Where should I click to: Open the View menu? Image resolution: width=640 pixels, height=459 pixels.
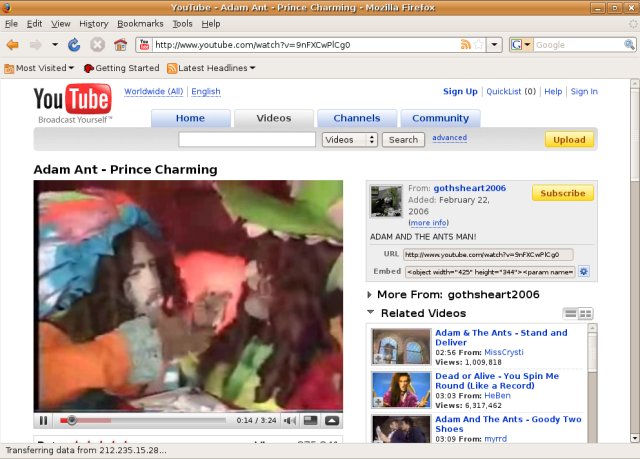(x=61, y=24)
